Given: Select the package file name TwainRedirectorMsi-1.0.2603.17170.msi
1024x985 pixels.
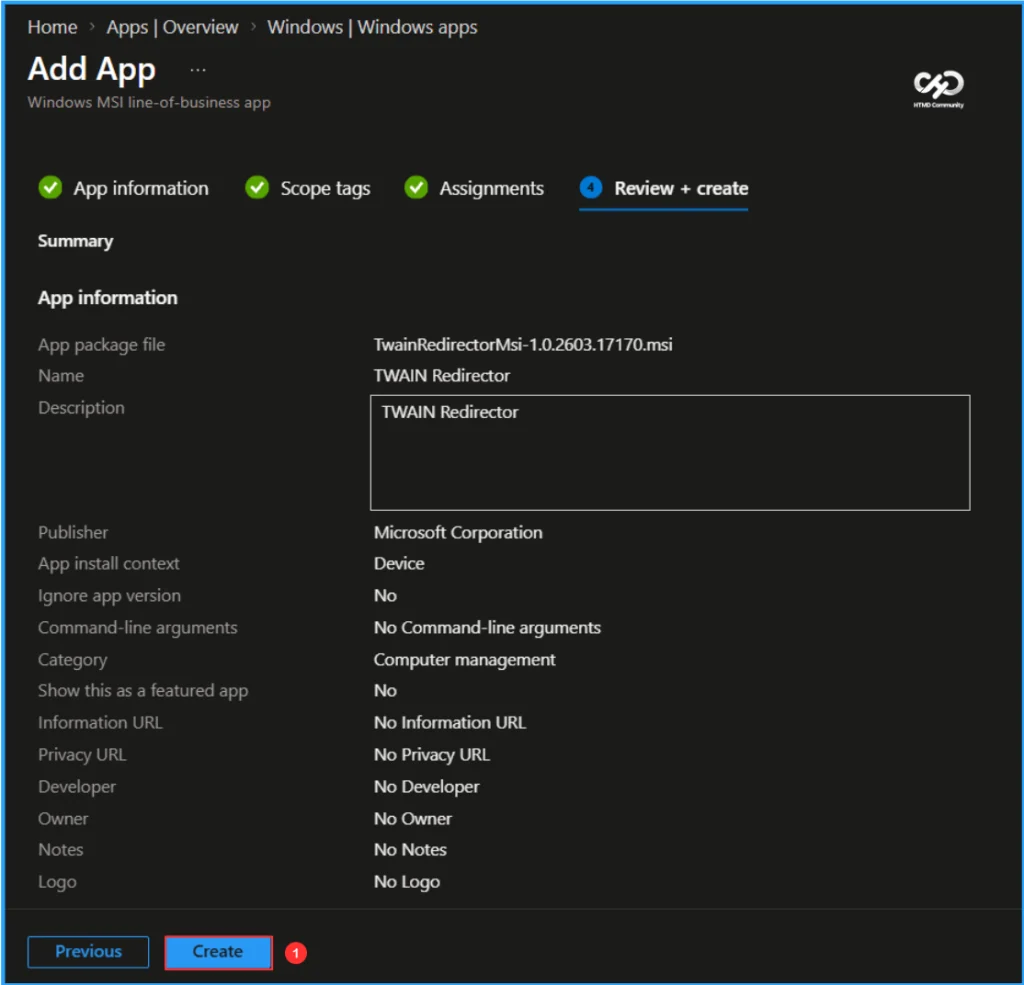Looking at the screenshot, I should coord(523,344).
